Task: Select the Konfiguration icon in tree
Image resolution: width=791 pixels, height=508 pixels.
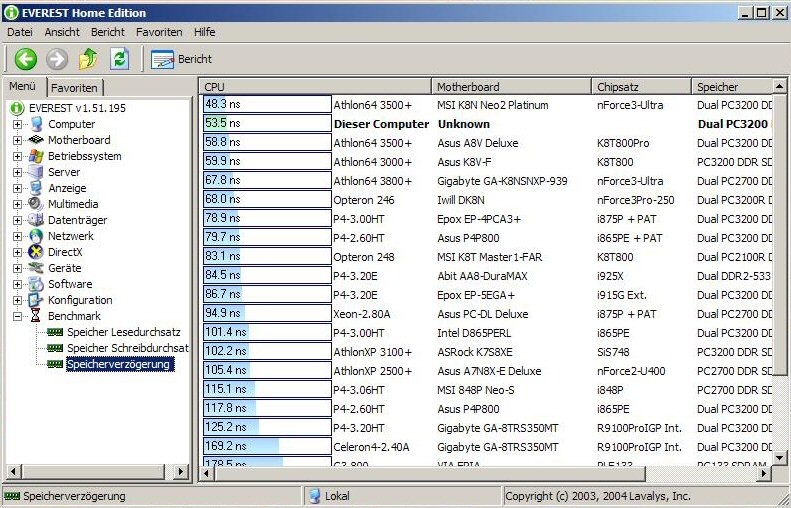Action: click(36, 300)
